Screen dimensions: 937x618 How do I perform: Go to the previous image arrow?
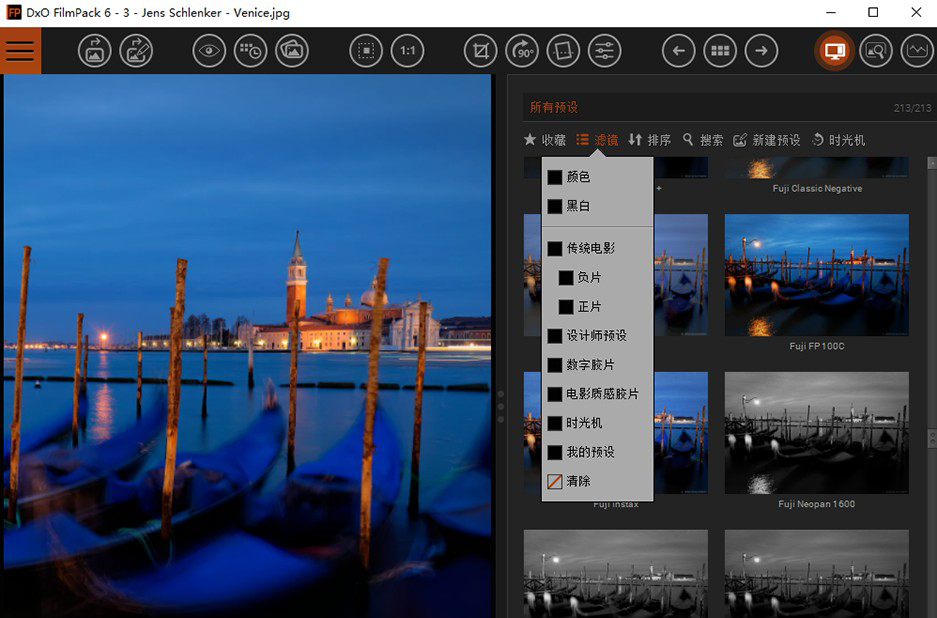point(678,51)
